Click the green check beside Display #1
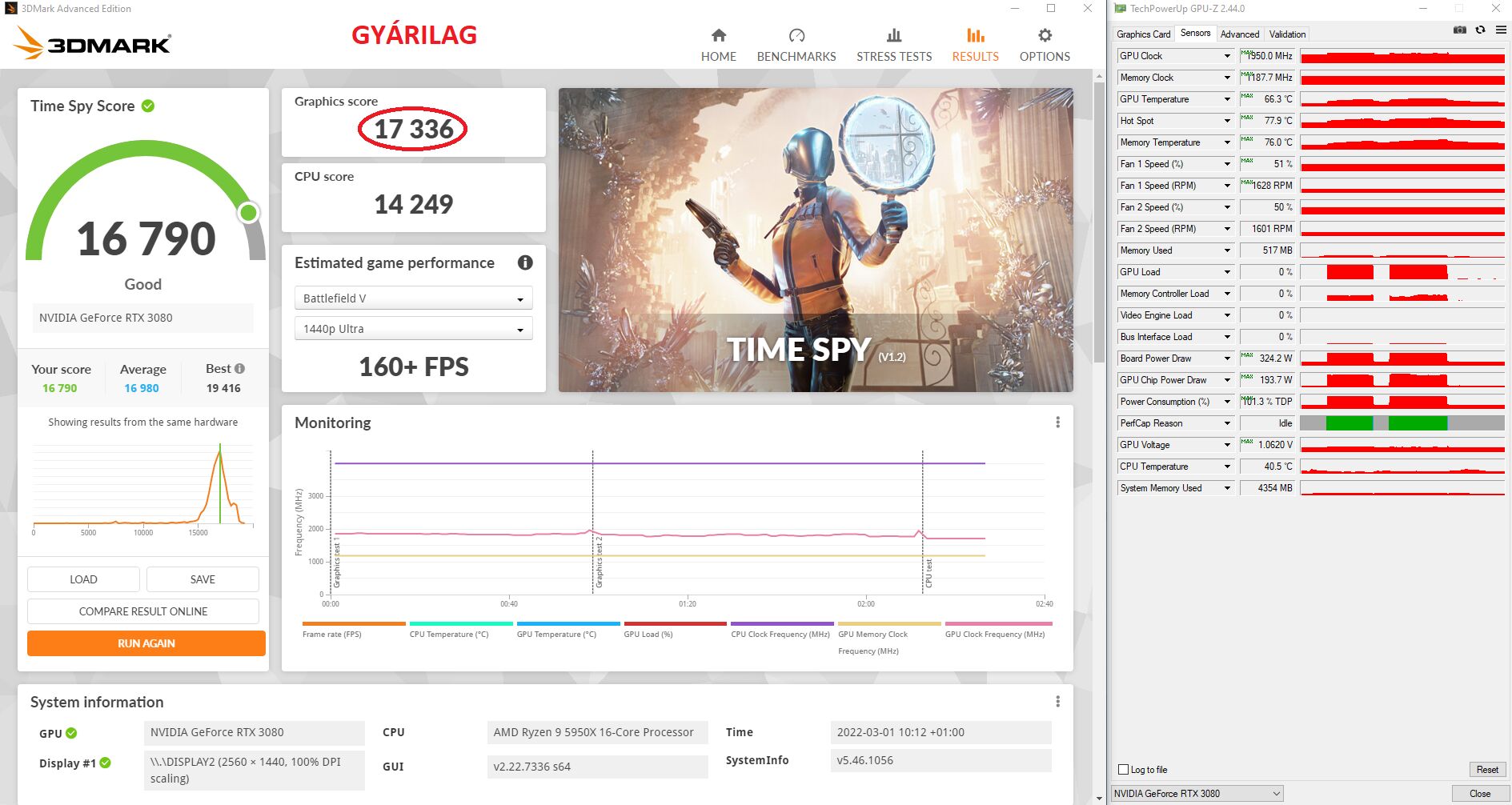This screenshot has width=1512, height=805. coord(105,763)
